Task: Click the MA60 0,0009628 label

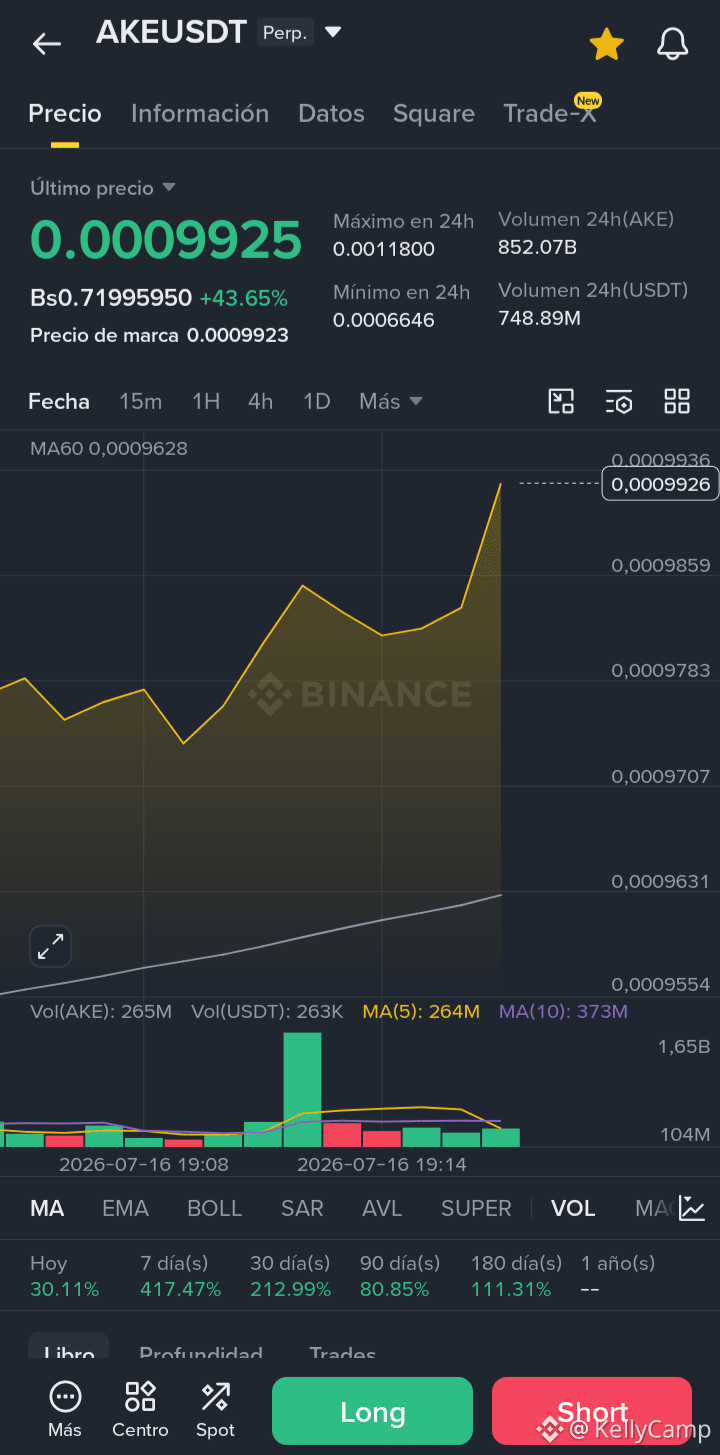Action: click(109, 448)
